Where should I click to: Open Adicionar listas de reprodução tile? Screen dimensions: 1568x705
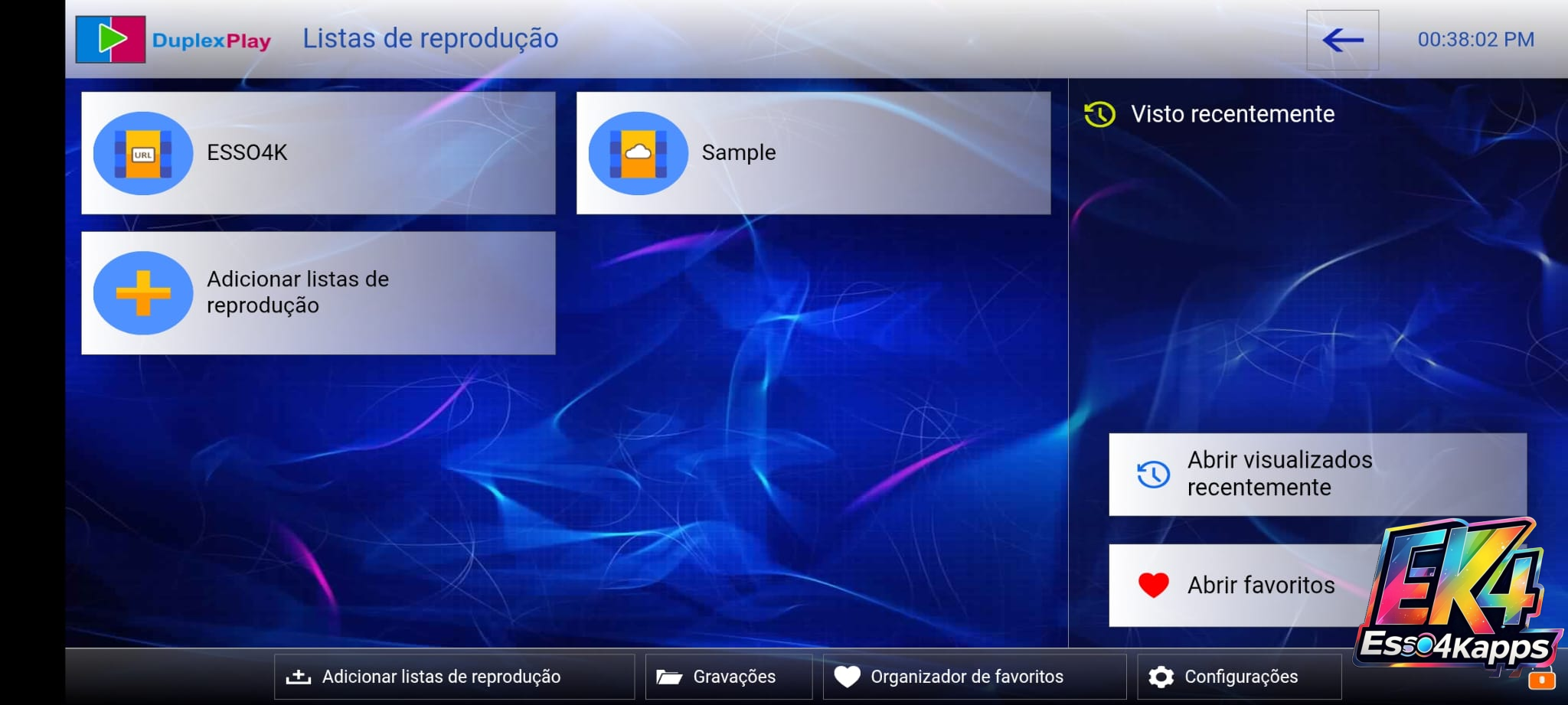tap(318, 292)
